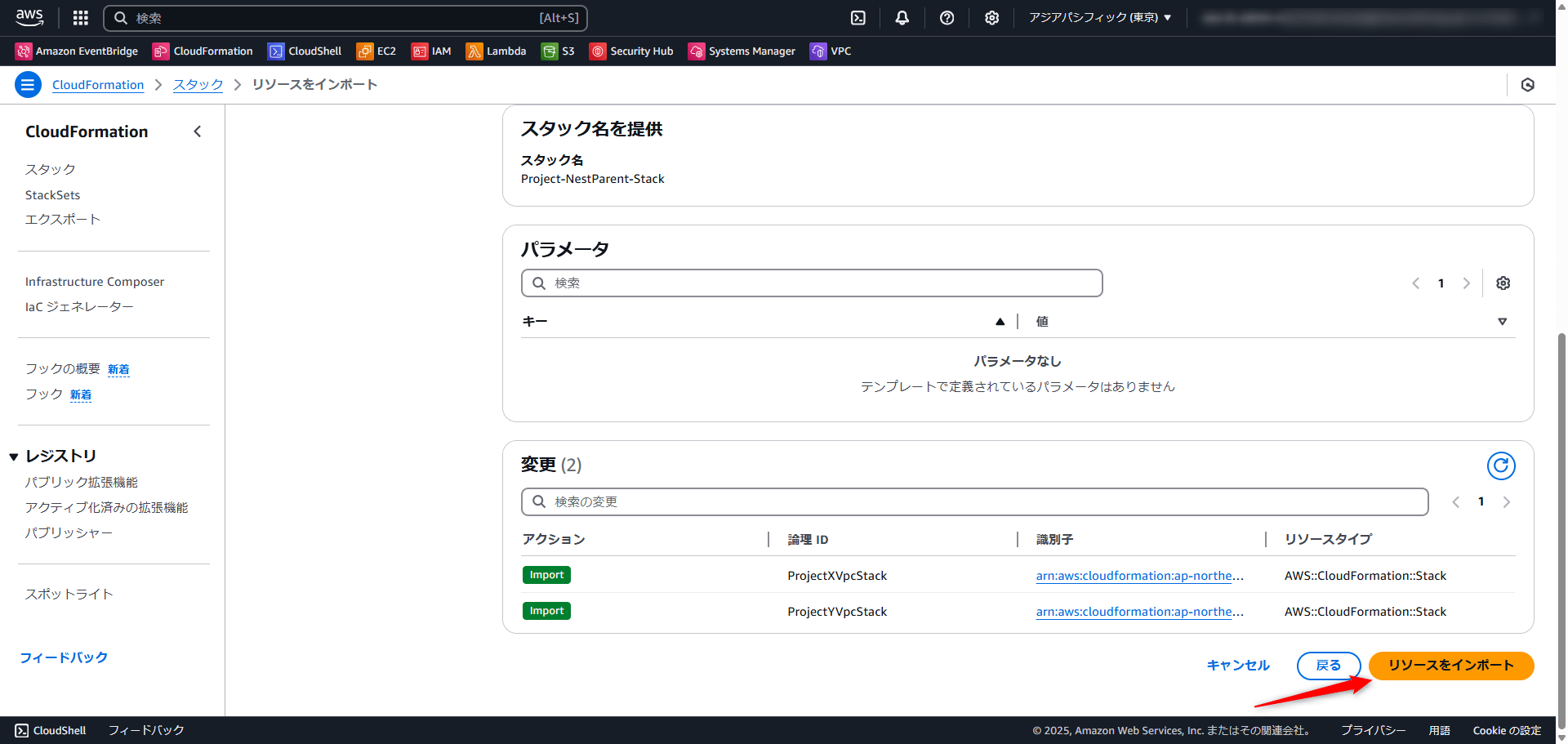Open the help question mark menu
Screen dimensions: 1568x744
click(x=947, y=17)
